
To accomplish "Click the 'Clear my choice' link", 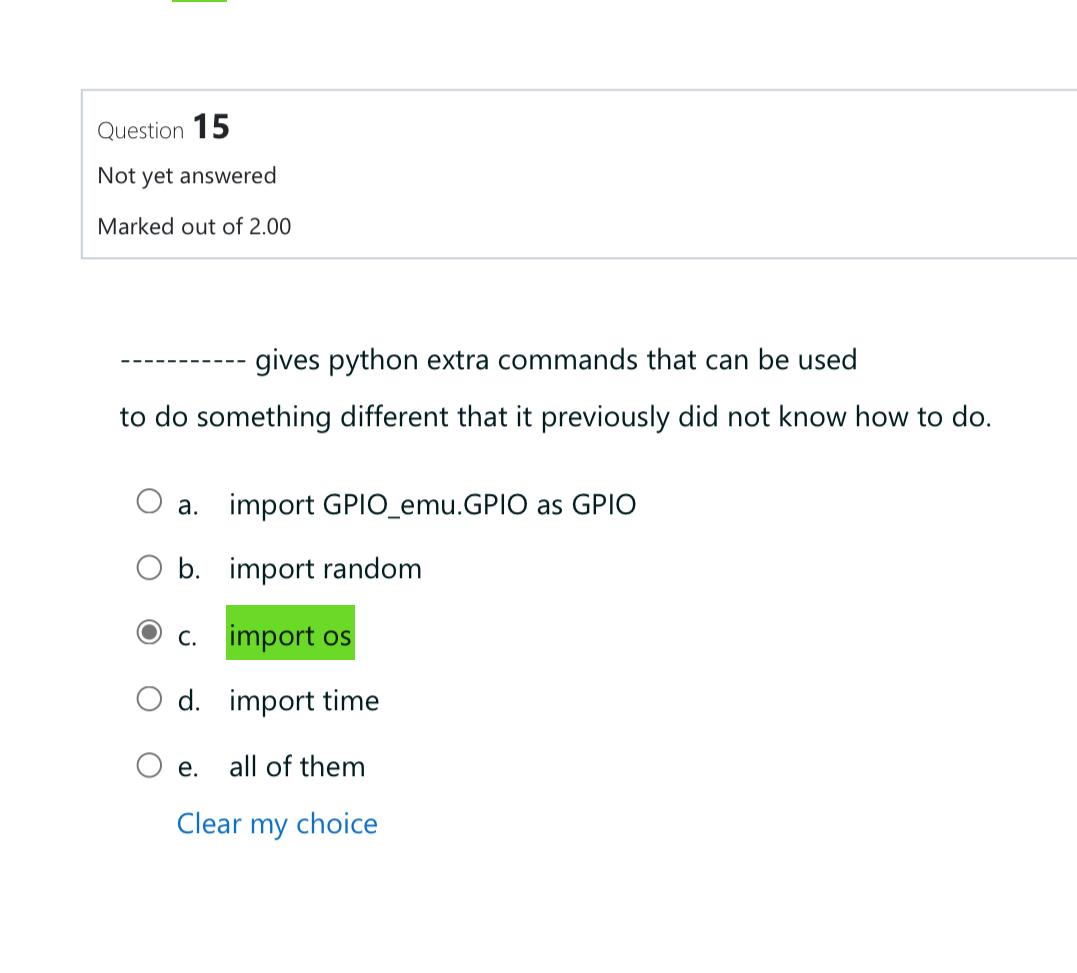I will [x=277, y=823].
